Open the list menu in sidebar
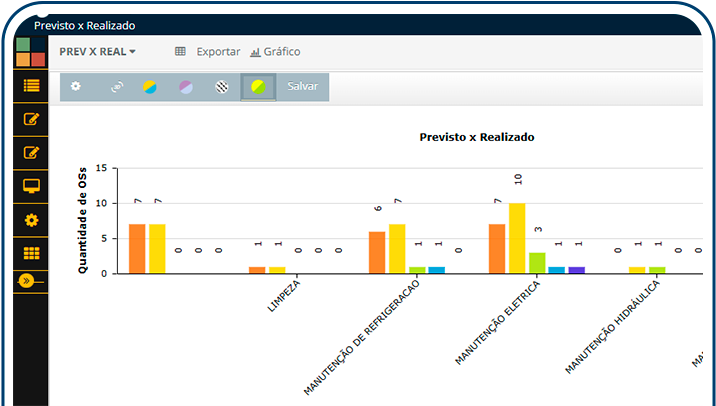This screenshot has width=716, height=406. tap(31, 85)
